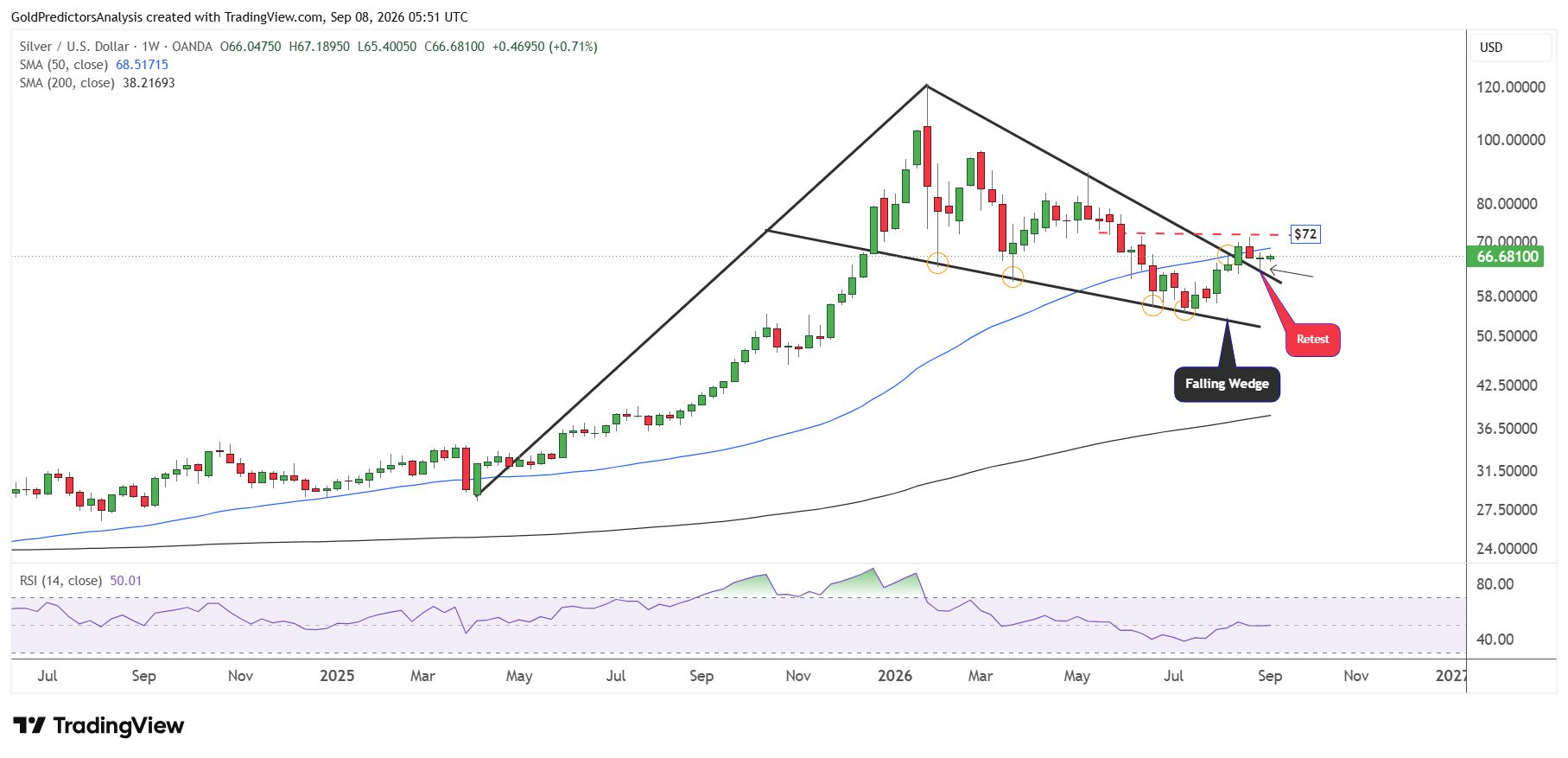Image resolution: width=1568 pixels, height=758 pixels.
Task: Click the 120.00000 price axis label
Action: pyautogui.click(x=1511, y=87)
